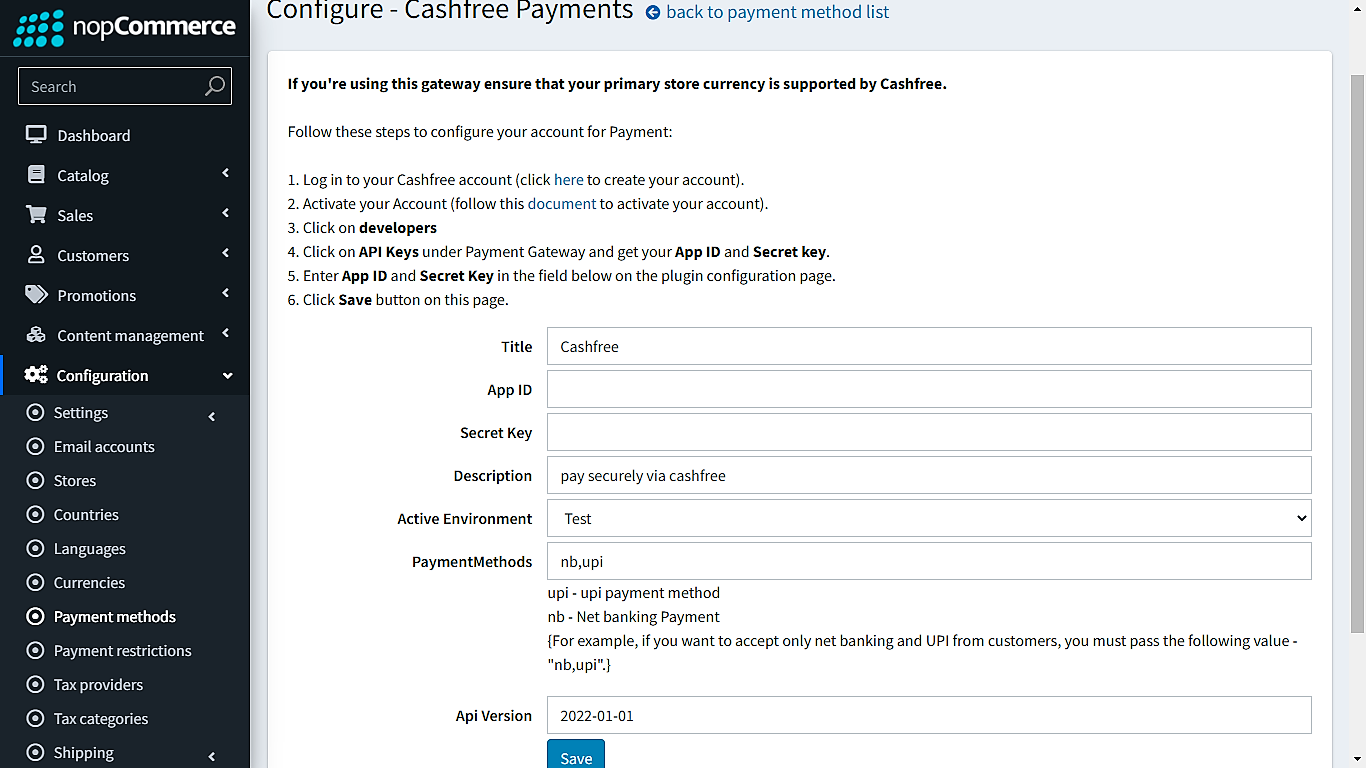Open the 'here' link to create account

point(568,180)
